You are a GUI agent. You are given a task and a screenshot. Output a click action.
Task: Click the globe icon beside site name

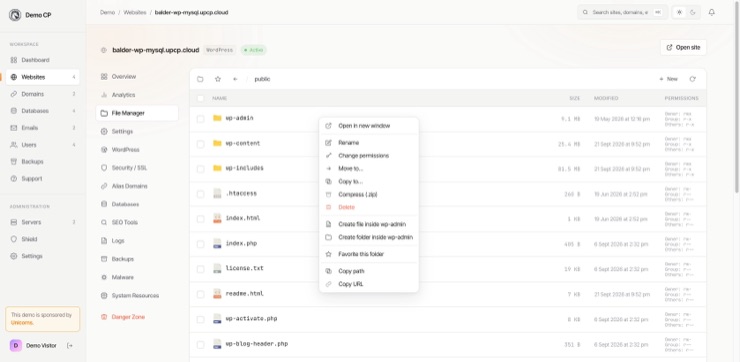click(104, 50)
